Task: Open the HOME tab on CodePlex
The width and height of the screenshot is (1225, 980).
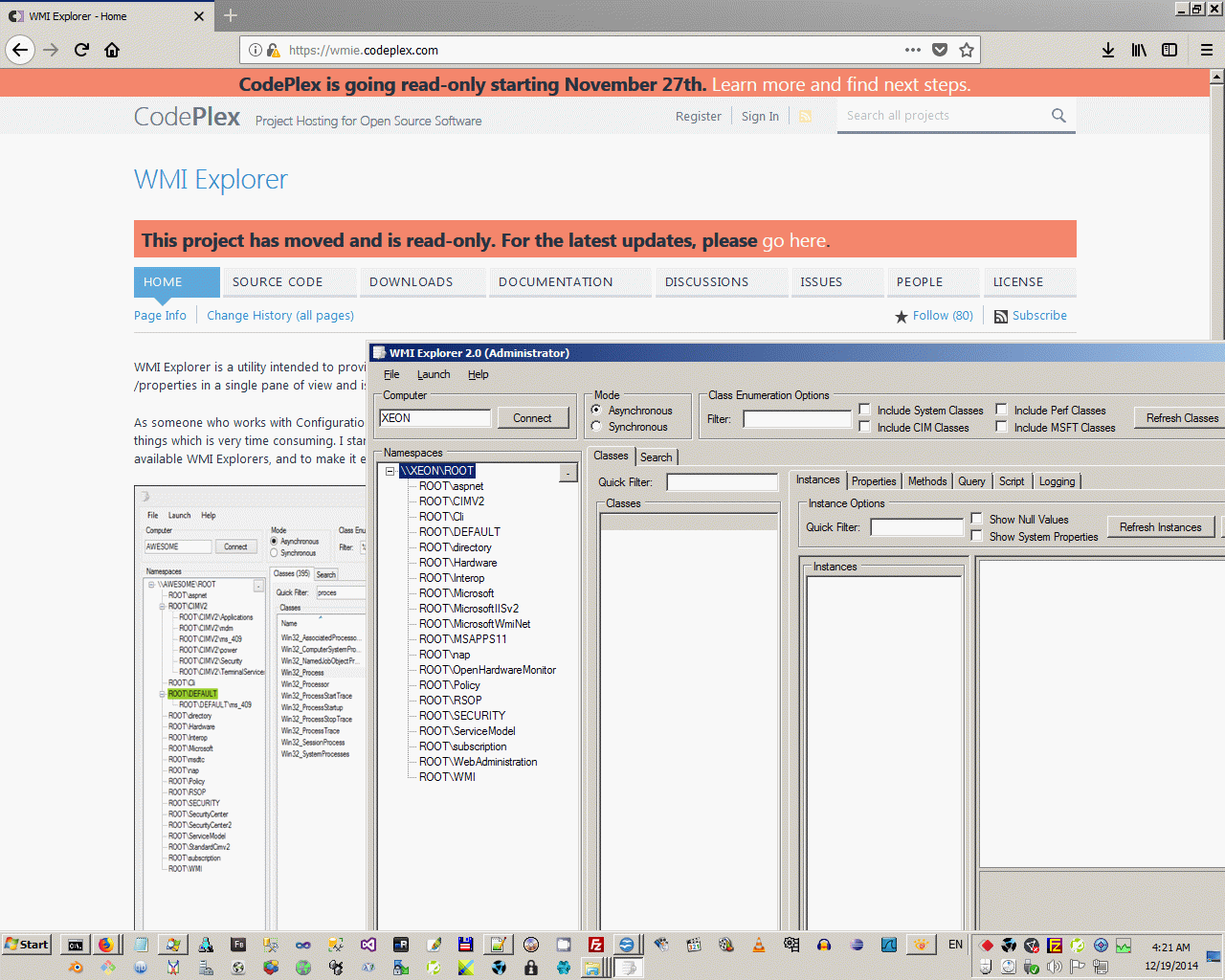Action: (177, 282)
